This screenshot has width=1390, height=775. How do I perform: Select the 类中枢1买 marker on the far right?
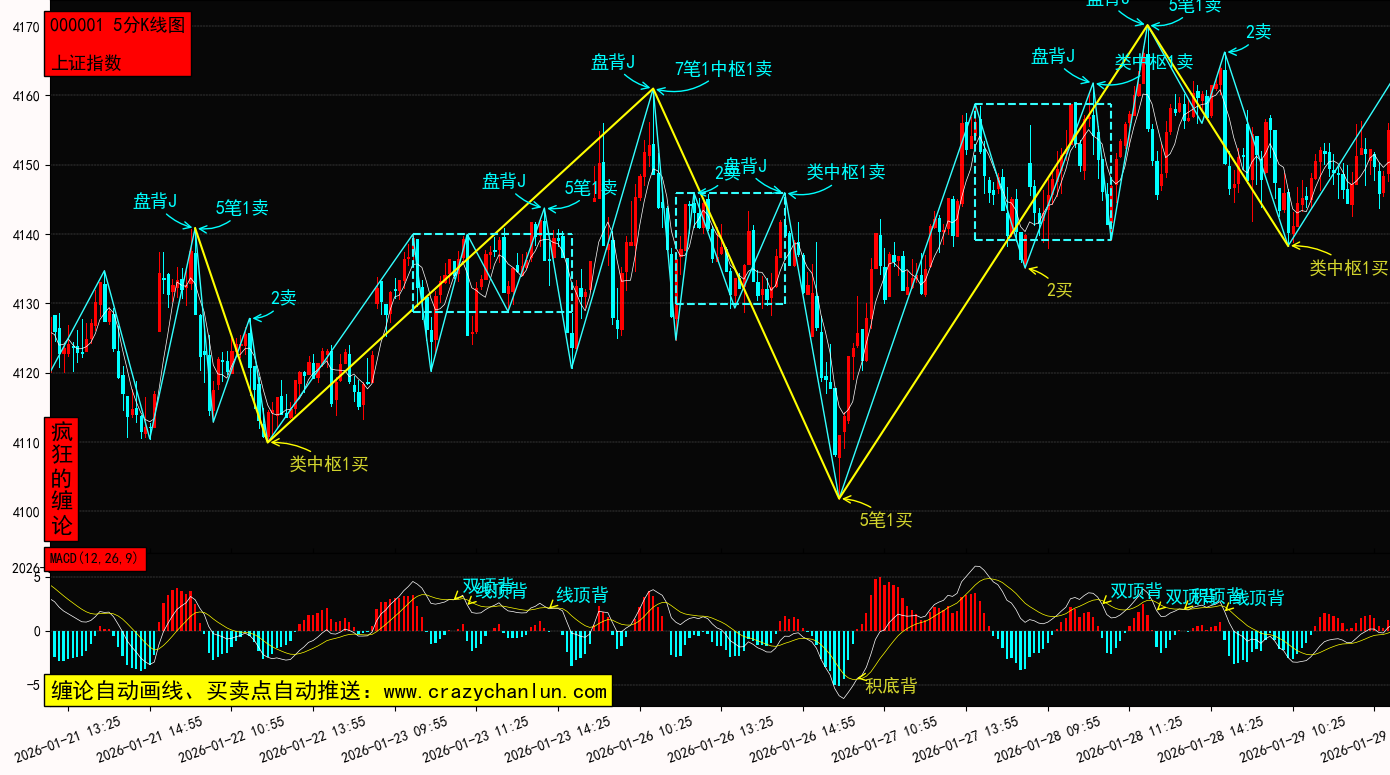1349,268
